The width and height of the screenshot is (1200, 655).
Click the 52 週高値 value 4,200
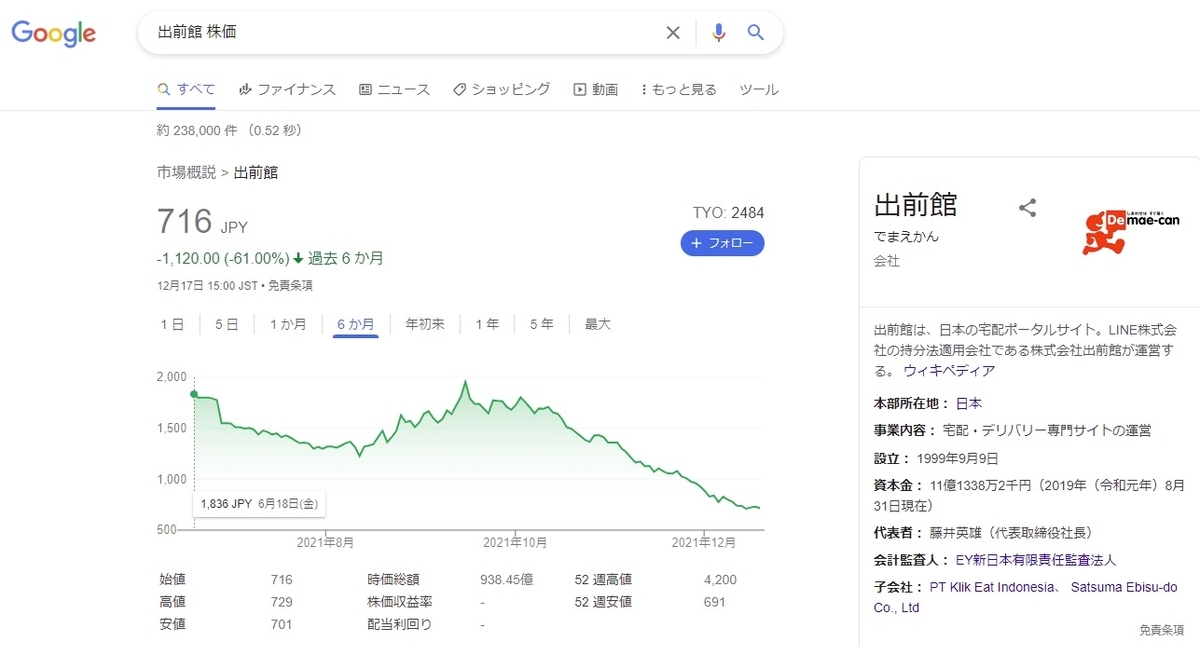[x=720, y=579]
